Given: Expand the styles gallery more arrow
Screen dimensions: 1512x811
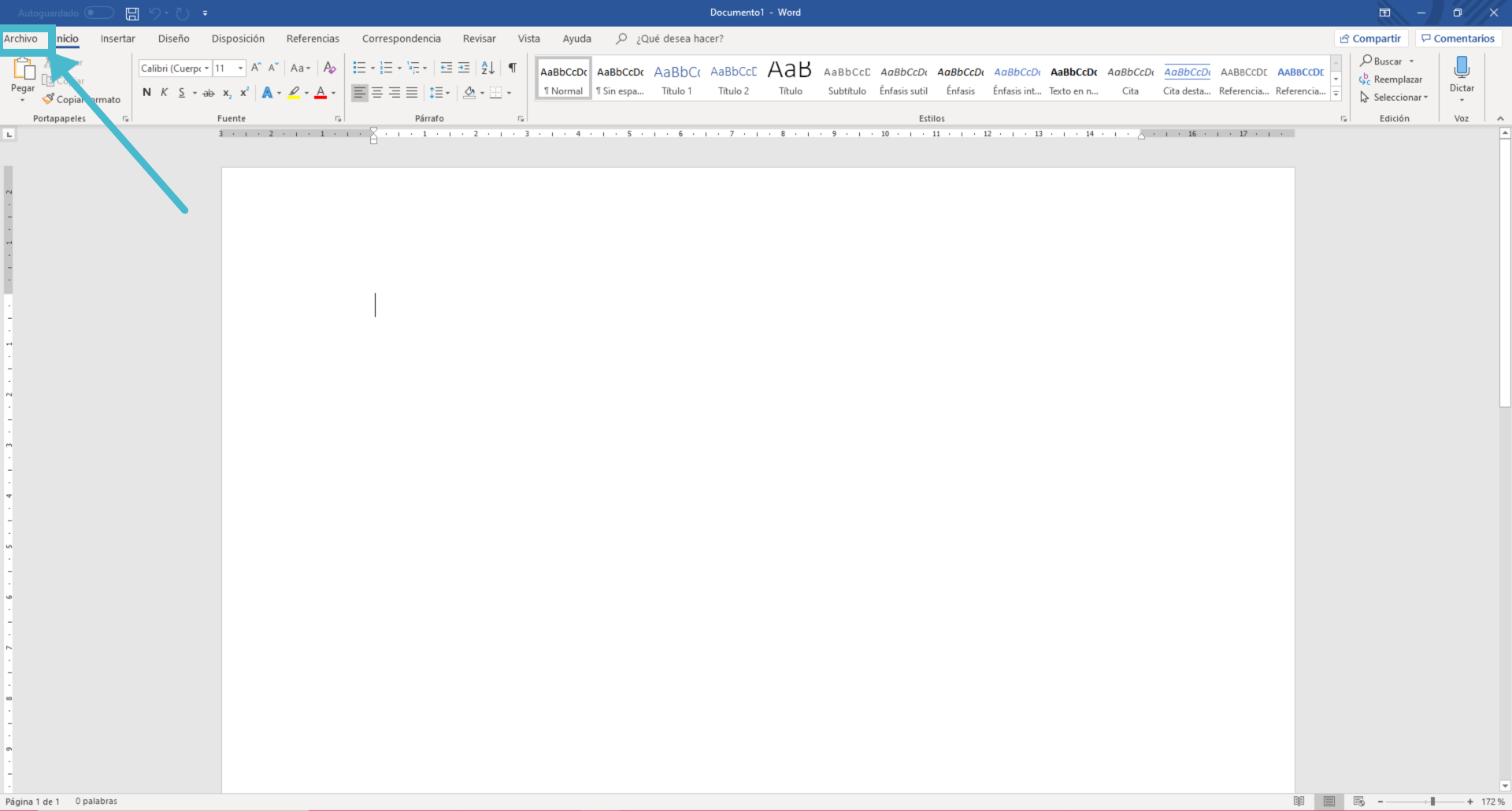Looking at the screenshot, I should [x=1336, y=94].
